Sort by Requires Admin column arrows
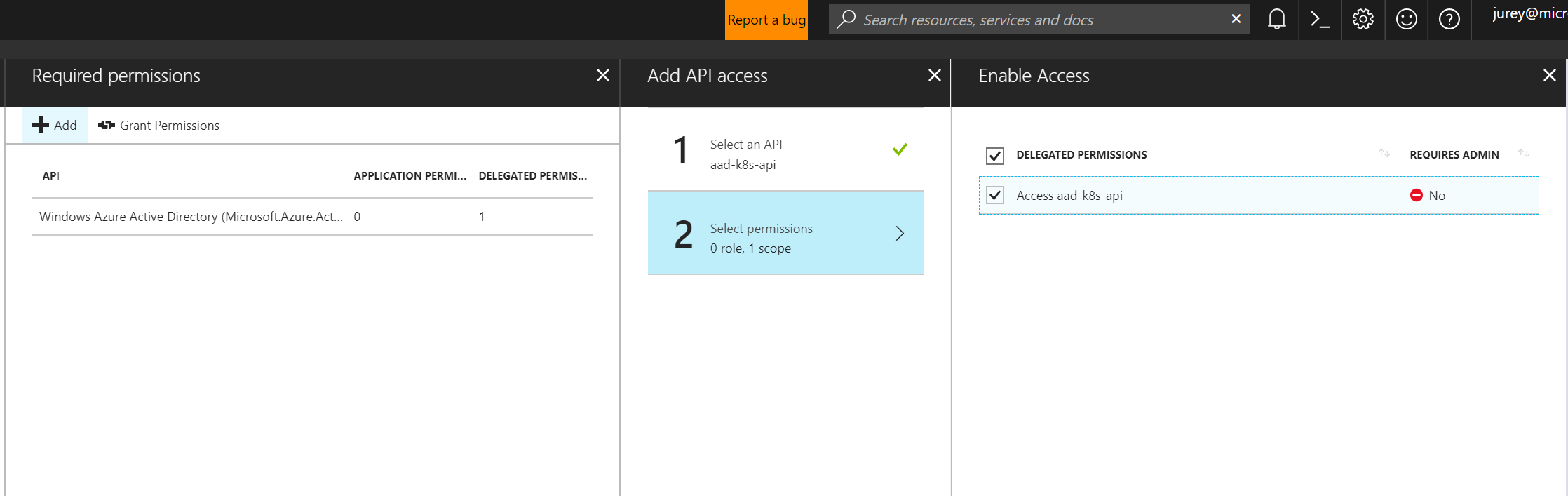Screen dimensions: 1568x496 pyautogui.click(x=1523, y=153)
